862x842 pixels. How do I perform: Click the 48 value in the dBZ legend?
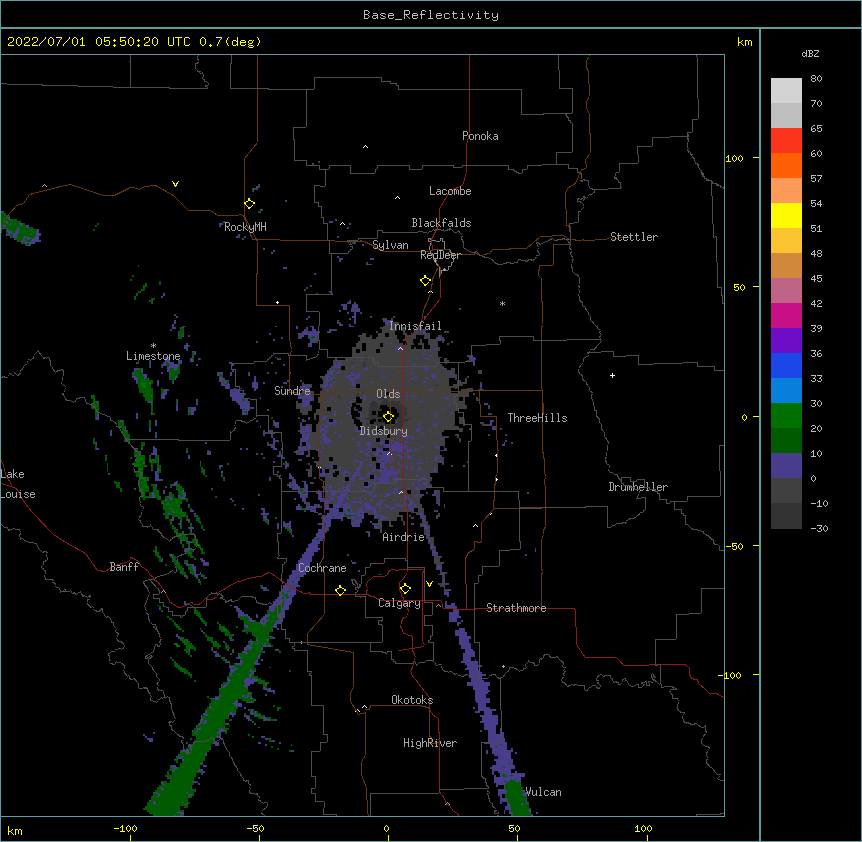tap(816, 253)
